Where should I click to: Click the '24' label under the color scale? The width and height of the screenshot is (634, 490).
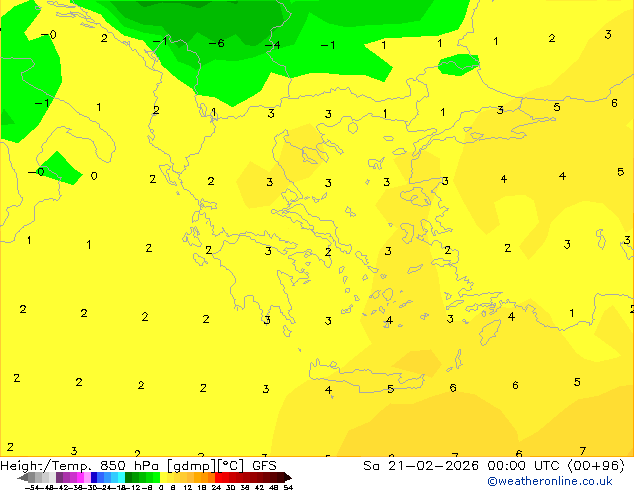click(x=216, y=487)
